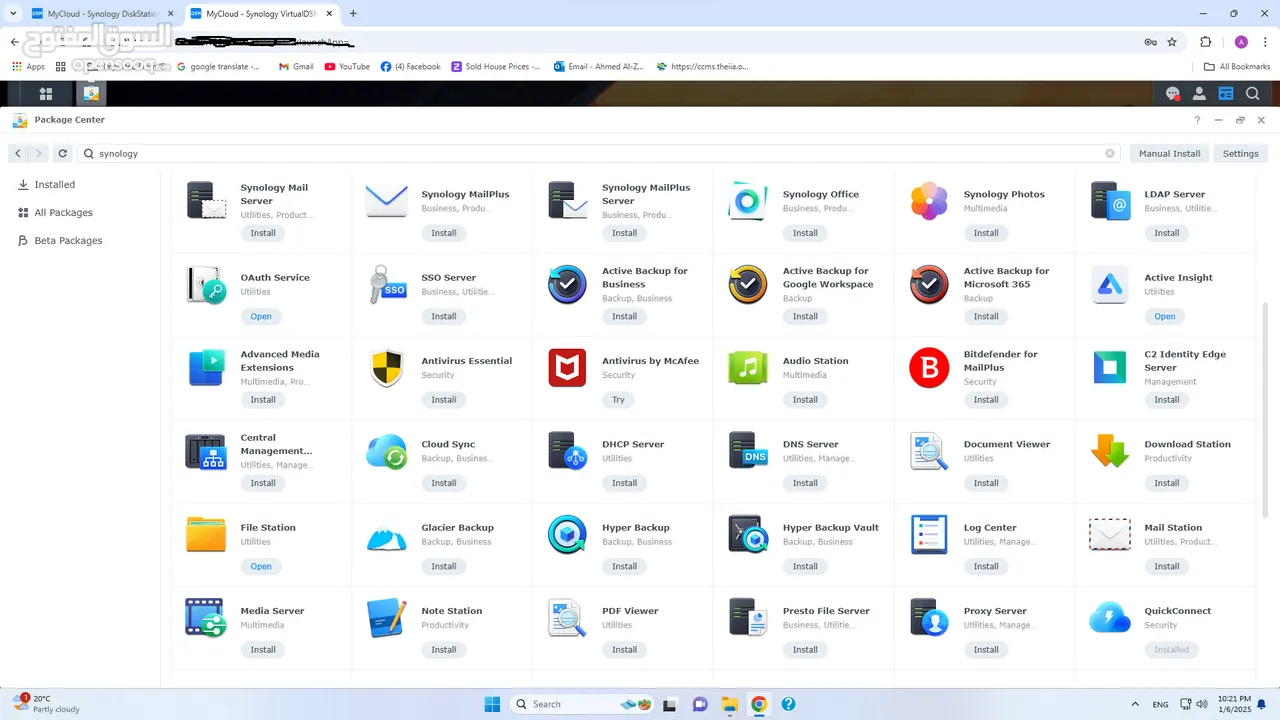Select the File Station folder icon

tap(206, 534)
